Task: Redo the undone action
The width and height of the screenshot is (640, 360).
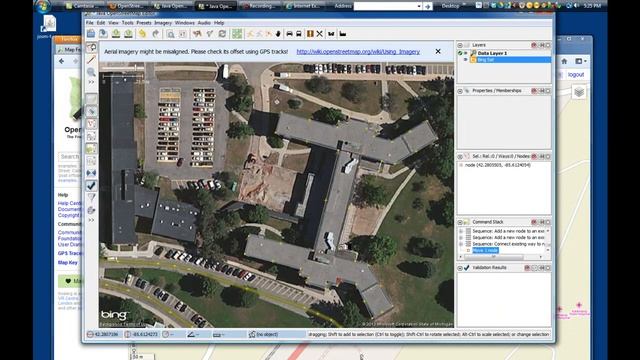Action: point(156,33)
